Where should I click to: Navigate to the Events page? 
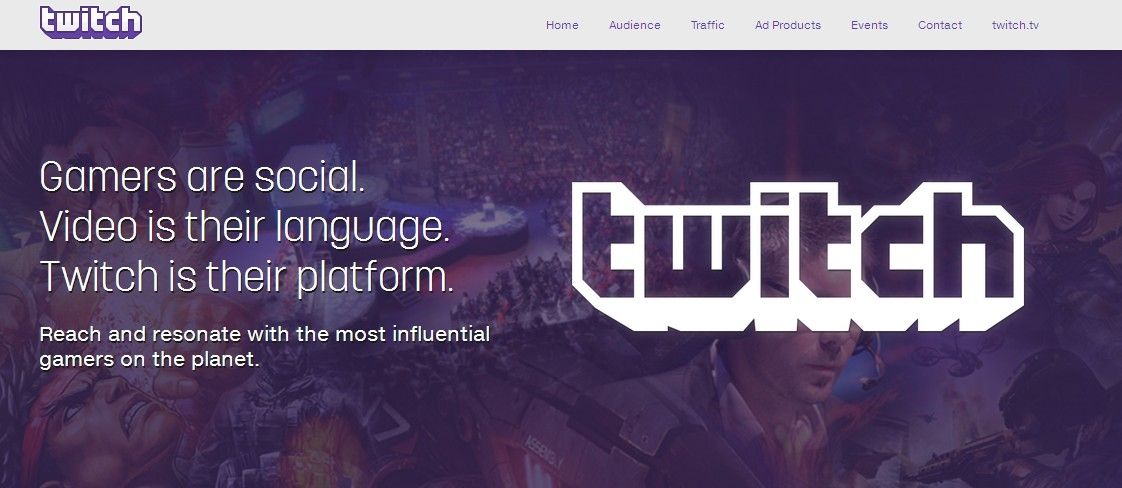(869, 25)
